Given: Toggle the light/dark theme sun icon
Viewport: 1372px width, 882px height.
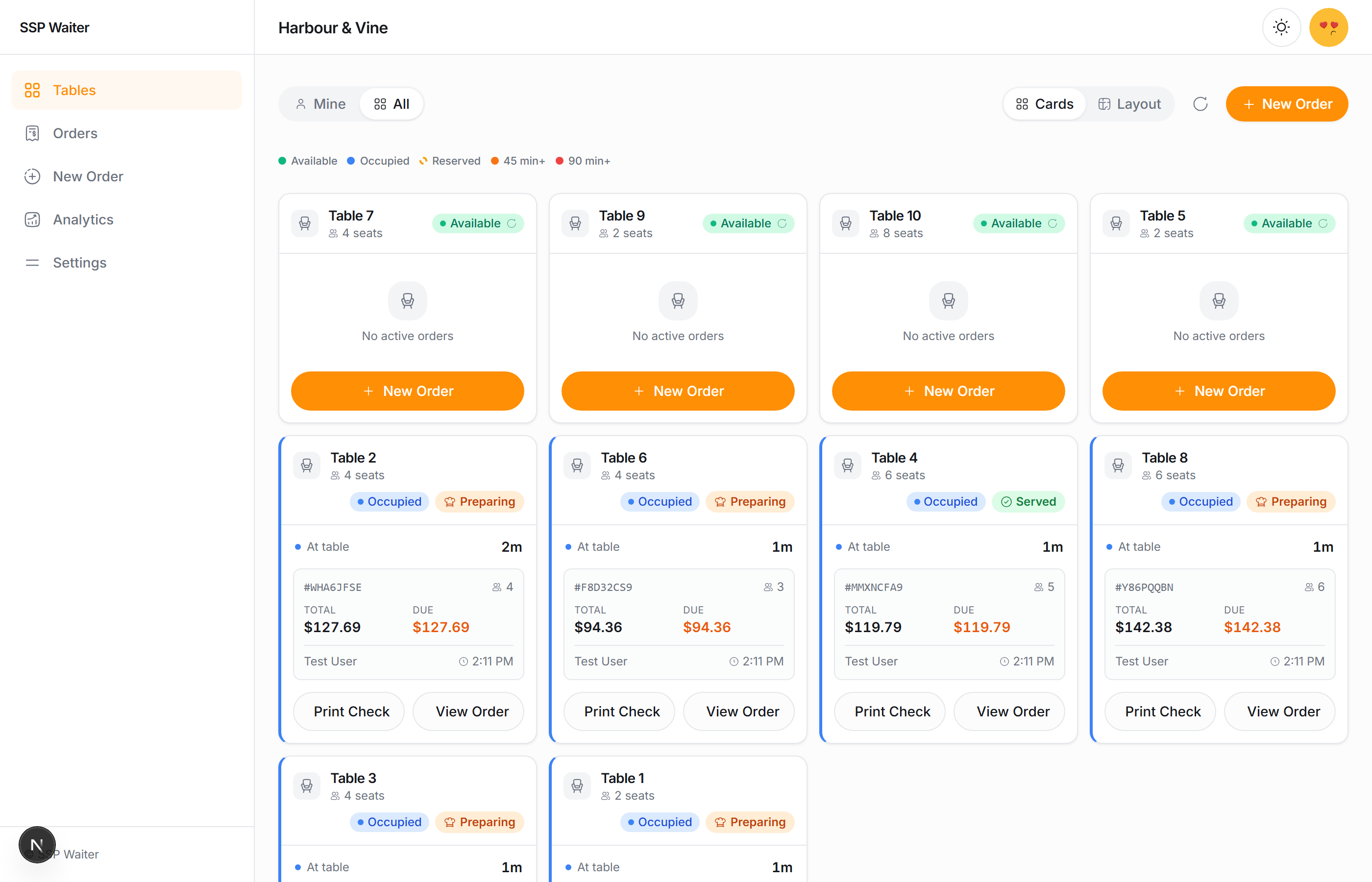Looking at the screenshot, I should (x=1281, y=27).
